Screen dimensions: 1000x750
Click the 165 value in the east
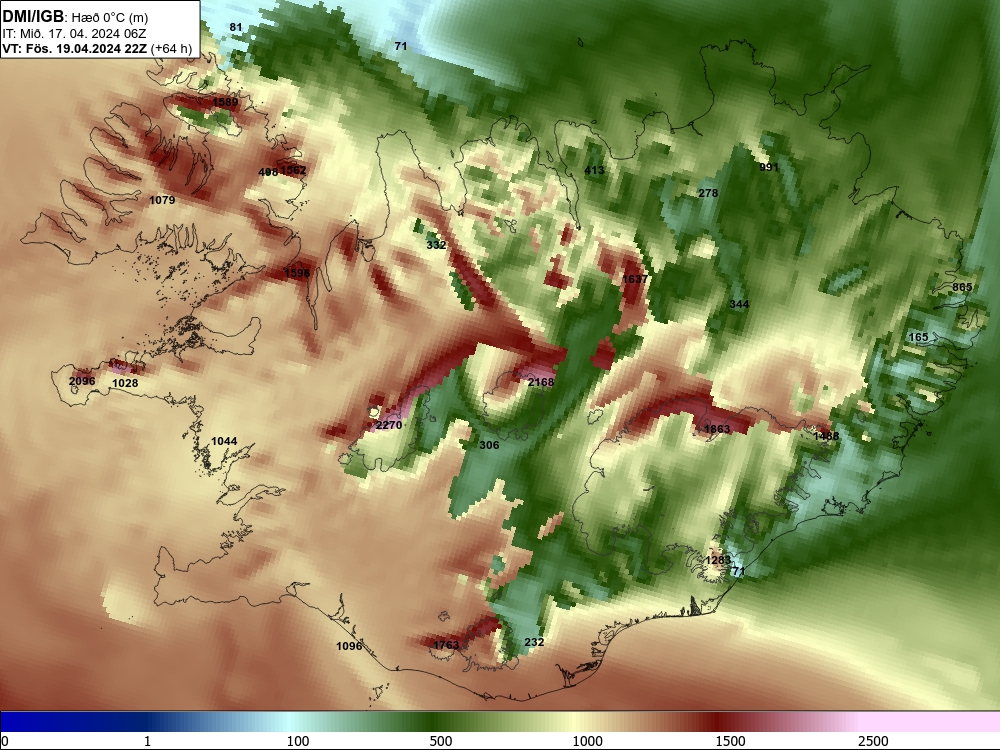coord(918,337)
